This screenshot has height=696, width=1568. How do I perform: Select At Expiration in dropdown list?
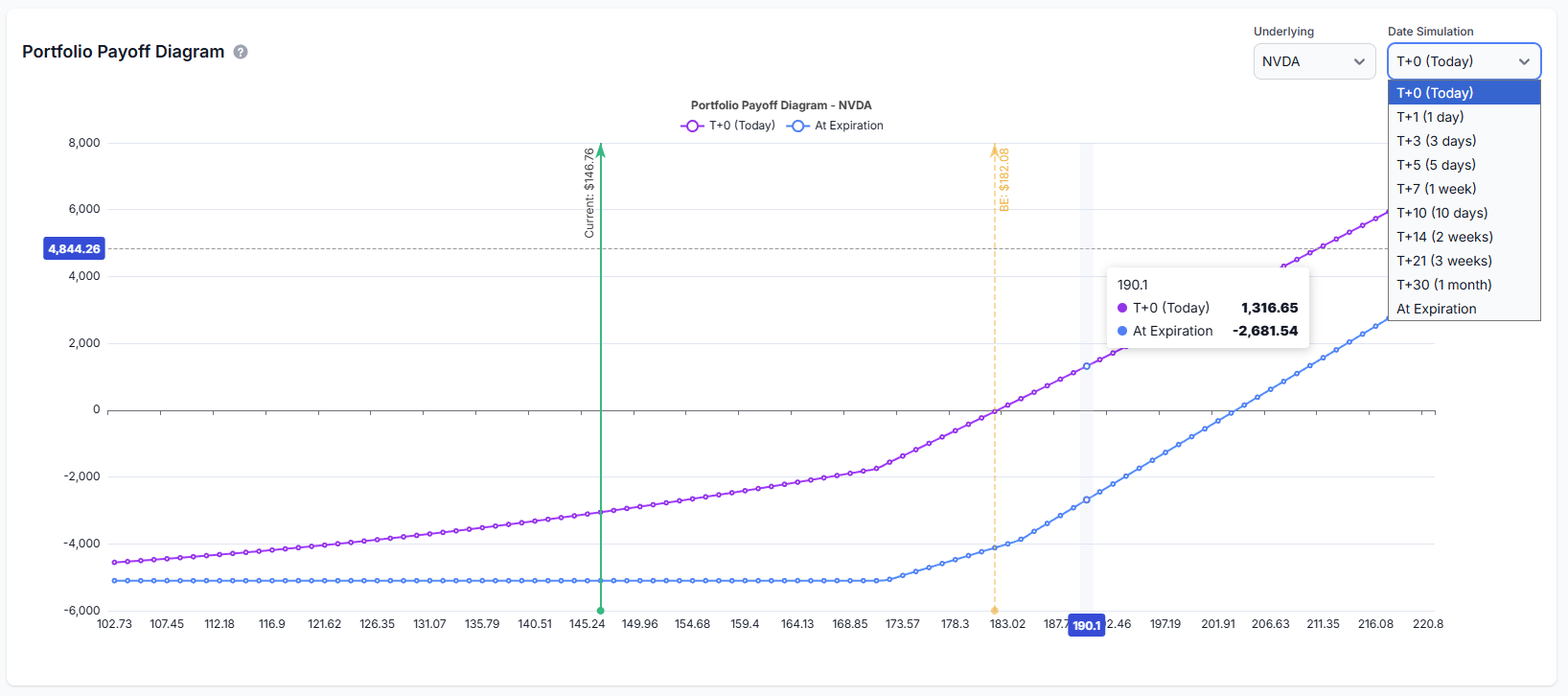1464,309
